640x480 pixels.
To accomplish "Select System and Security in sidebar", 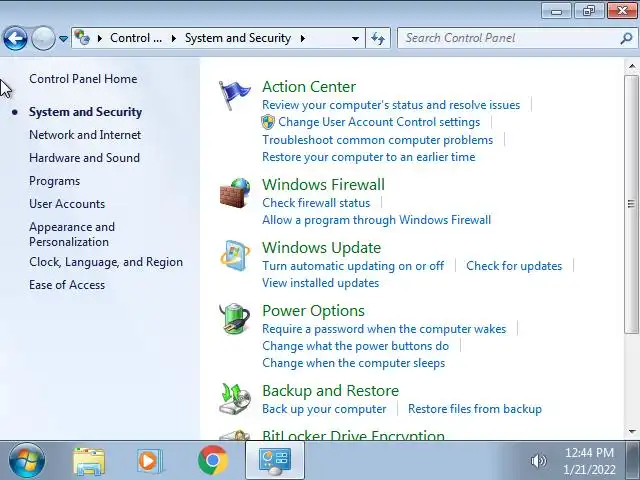I will pos(85,112).
